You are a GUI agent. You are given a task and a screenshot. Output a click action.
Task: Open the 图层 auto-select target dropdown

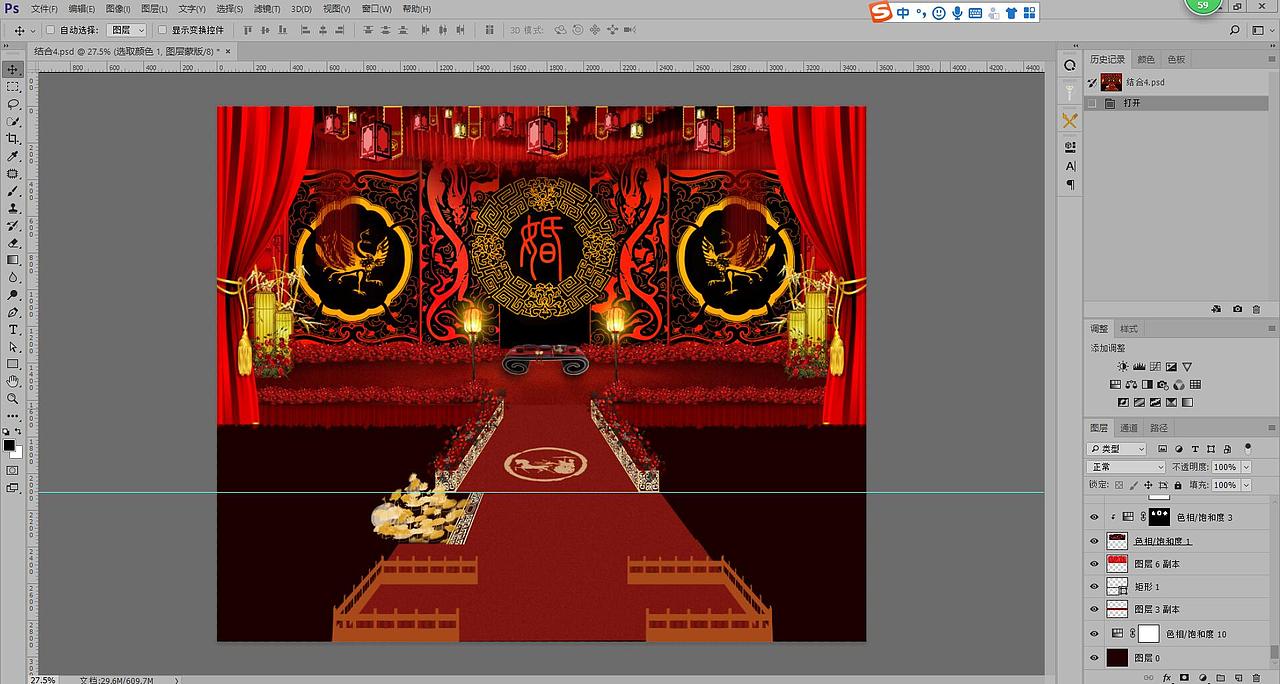127,30
